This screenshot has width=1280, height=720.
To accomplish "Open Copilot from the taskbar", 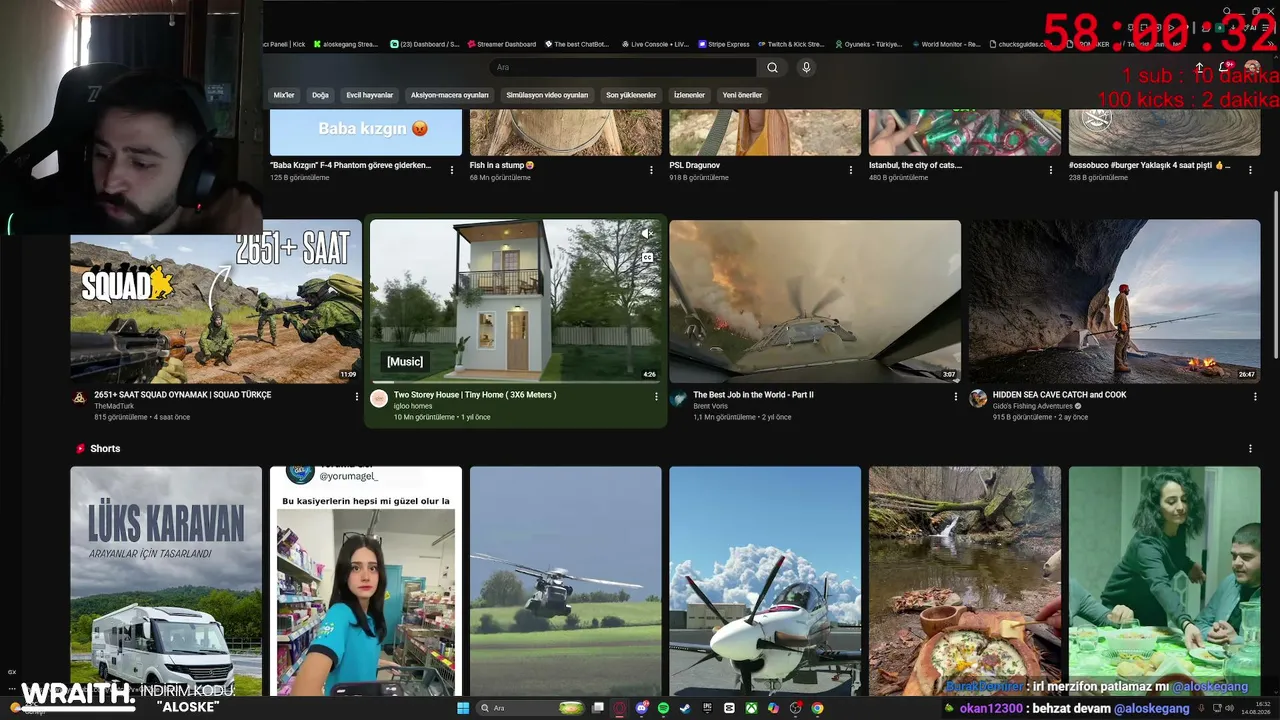I will click(773, 708).
